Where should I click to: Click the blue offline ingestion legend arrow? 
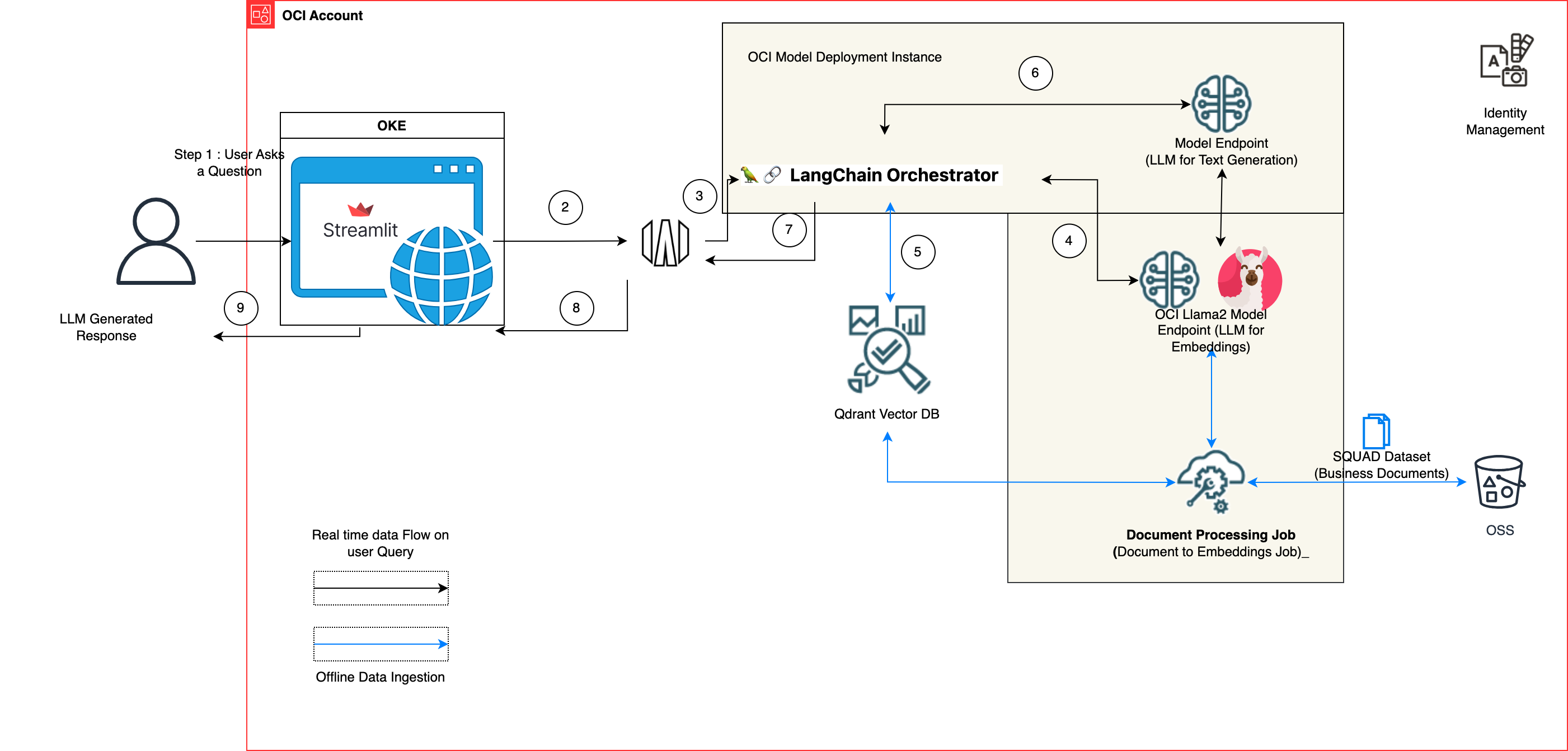coord(381,644)
